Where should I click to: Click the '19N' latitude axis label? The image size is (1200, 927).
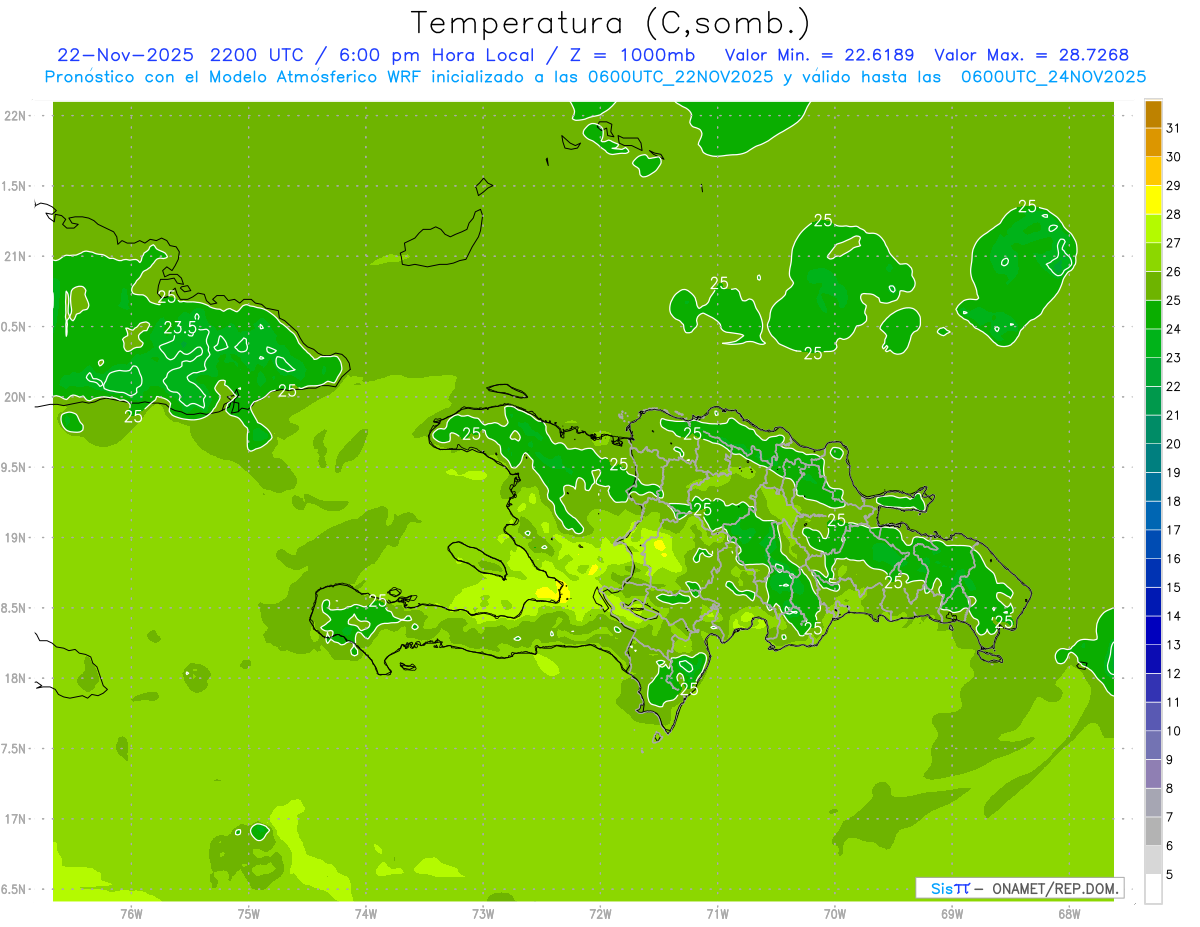[x=14, y=537]
